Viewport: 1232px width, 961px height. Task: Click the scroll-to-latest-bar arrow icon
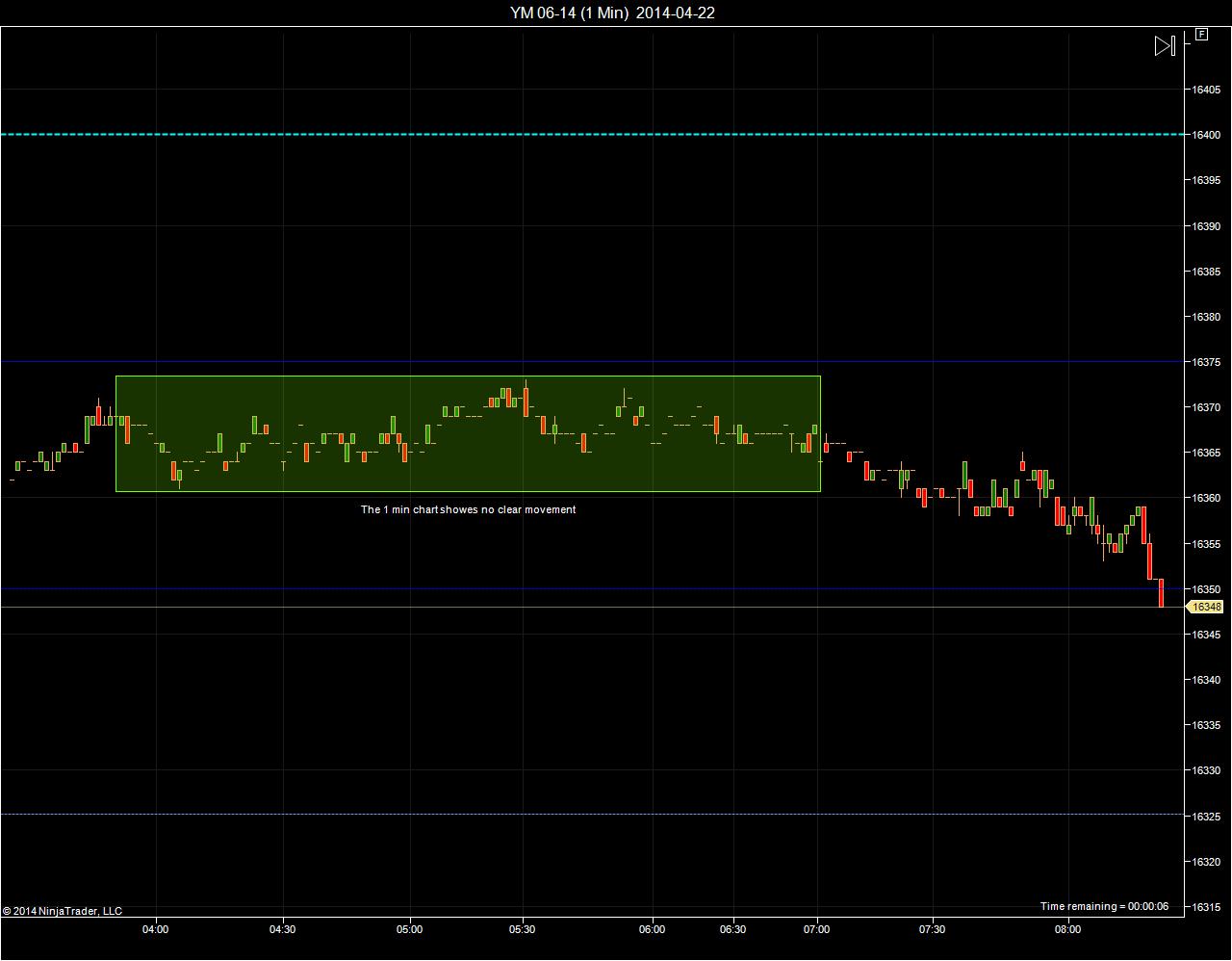(1165, 45)
